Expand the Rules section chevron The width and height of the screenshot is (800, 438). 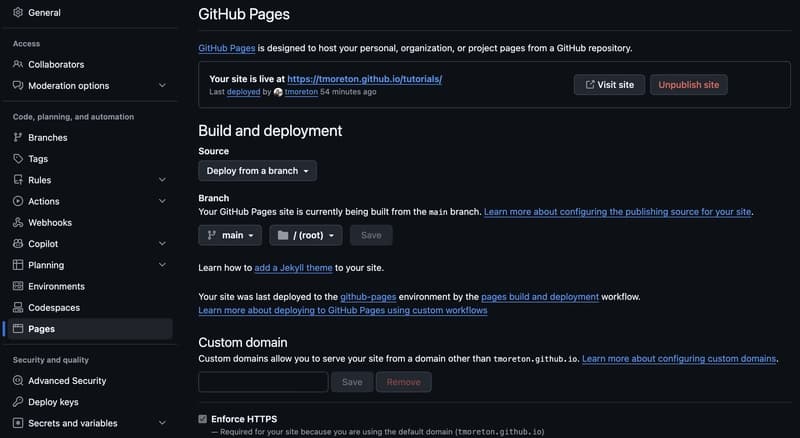(162, 180)
